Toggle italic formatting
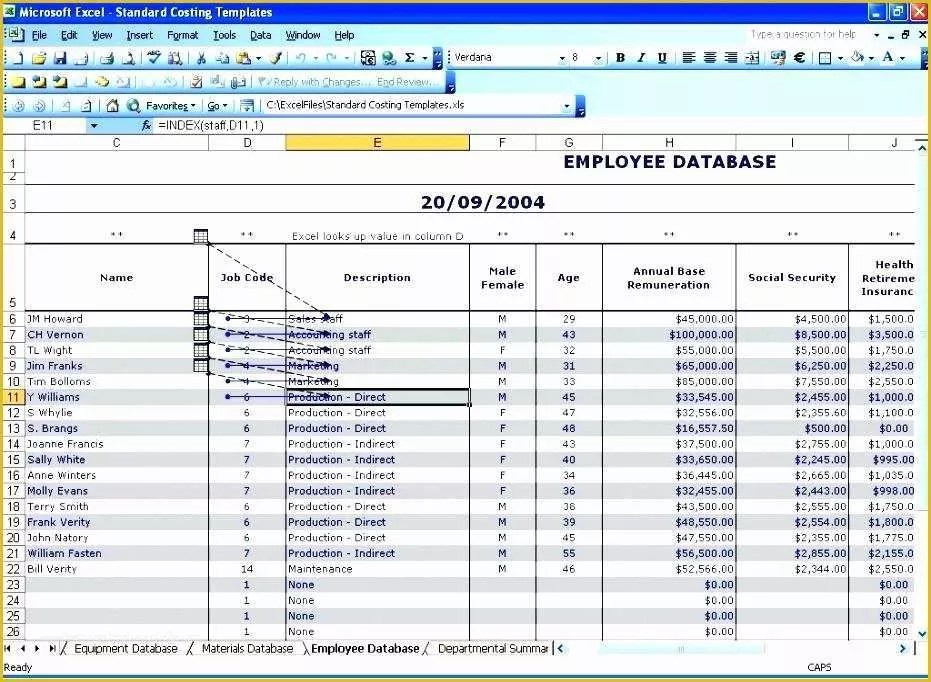 tap(640, 57)
